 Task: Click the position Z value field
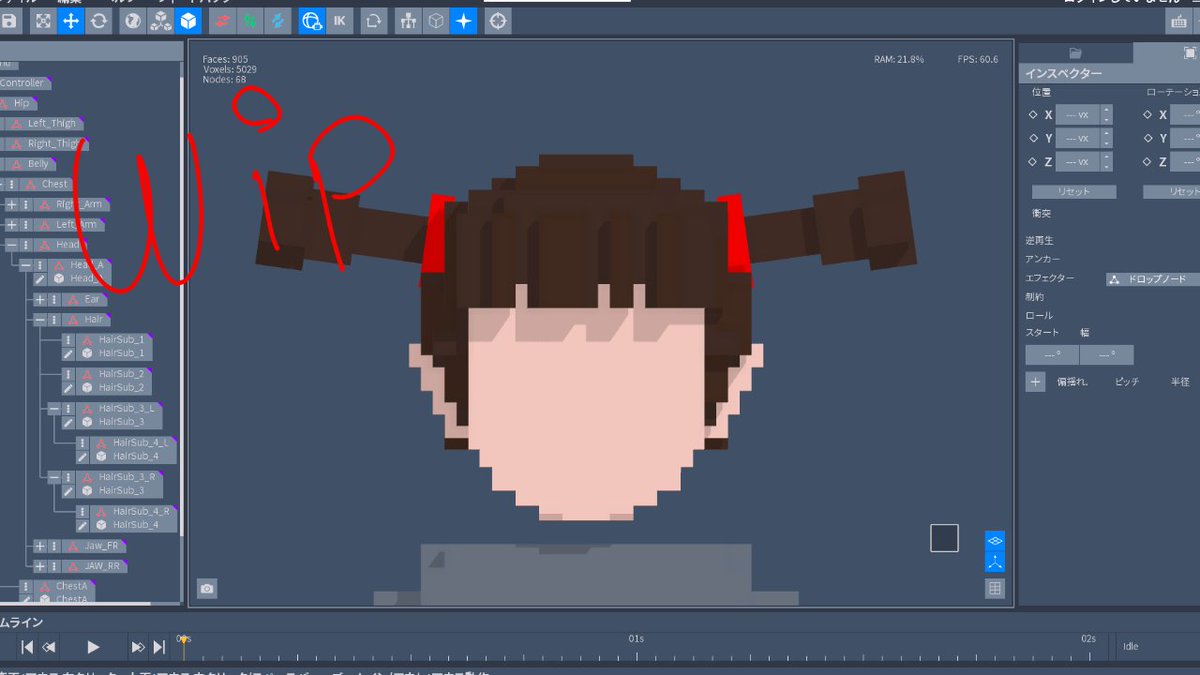click(1078, 161)
